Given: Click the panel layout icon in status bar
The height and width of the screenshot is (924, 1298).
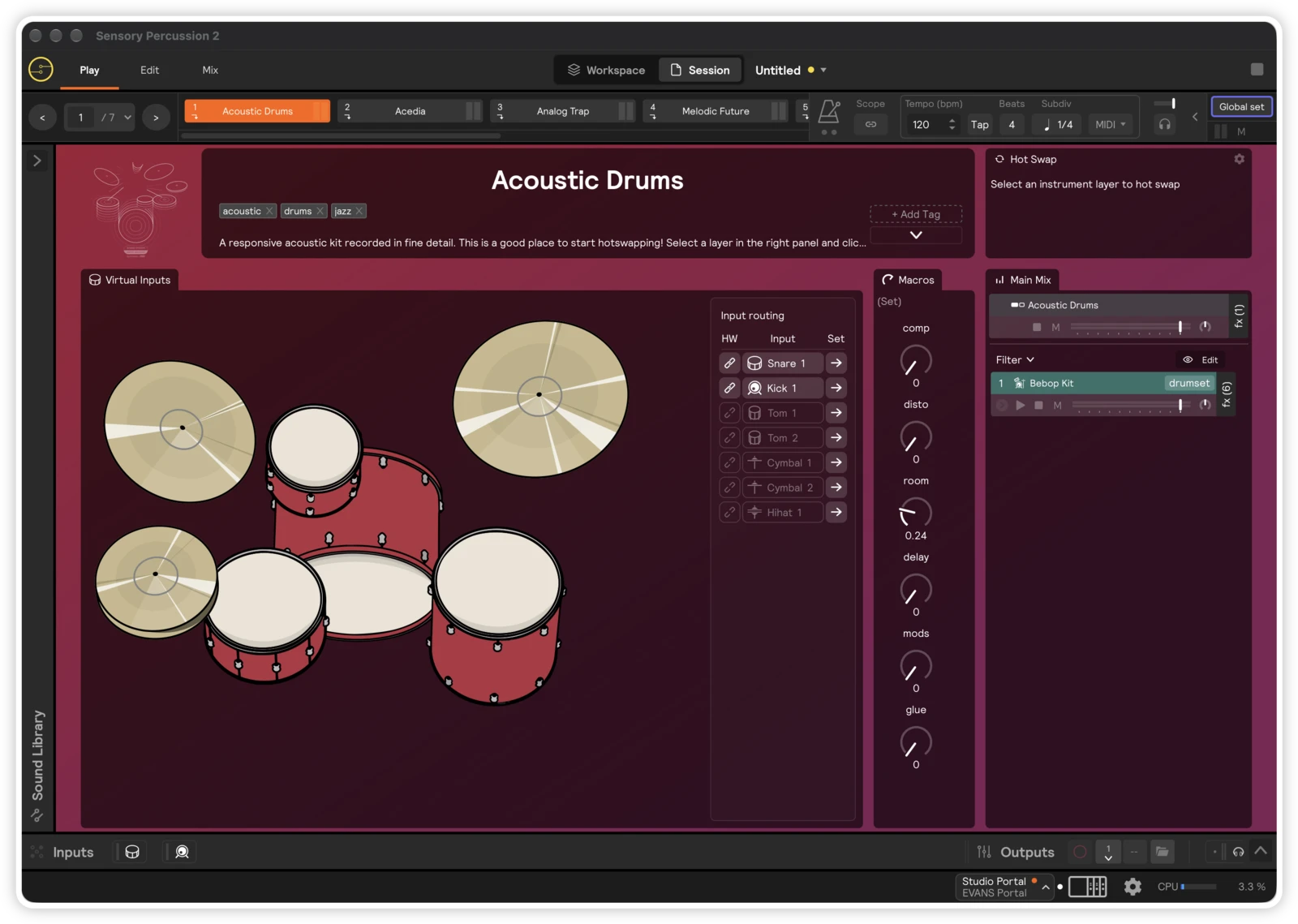Looking at the screenshot, I should point(1088,887).
